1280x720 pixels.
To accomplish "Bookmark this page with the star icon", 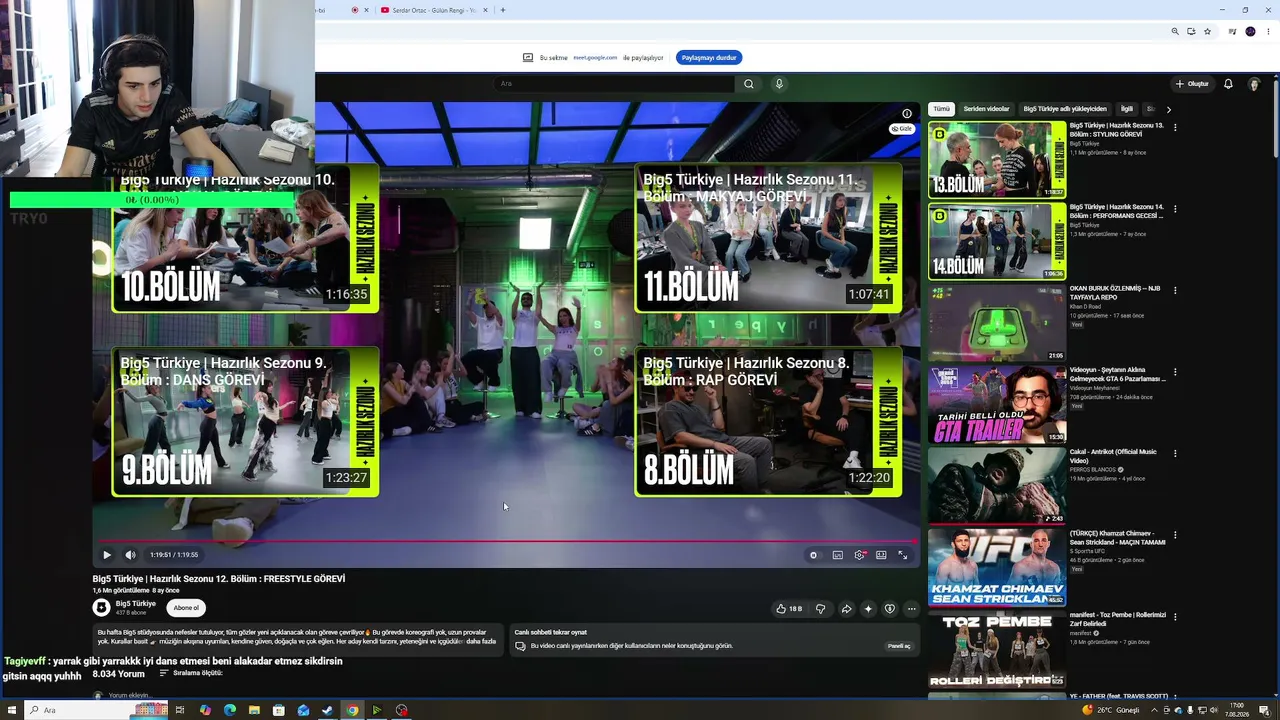I will pyautogui.click(x=1207, y=32).
